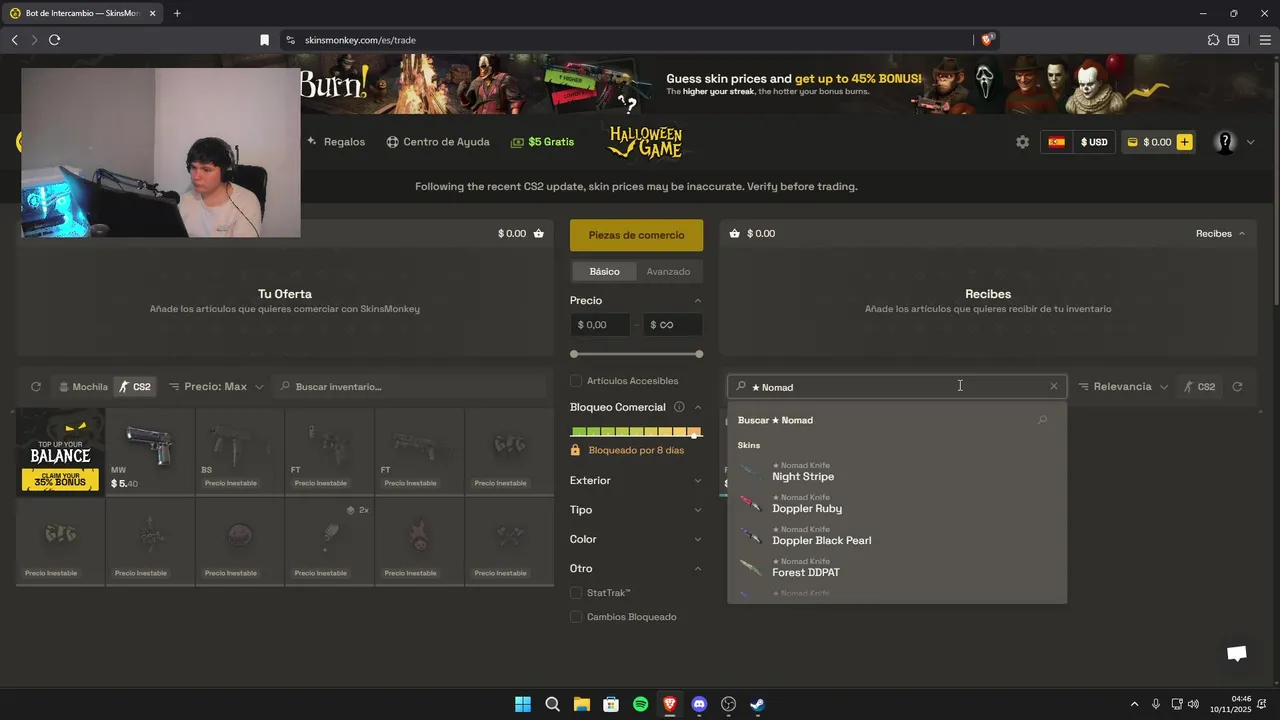This screenshot has height=720, width=1280.
Task: Click the basket icon beside your offer total
Action: [x=539, y=233]
